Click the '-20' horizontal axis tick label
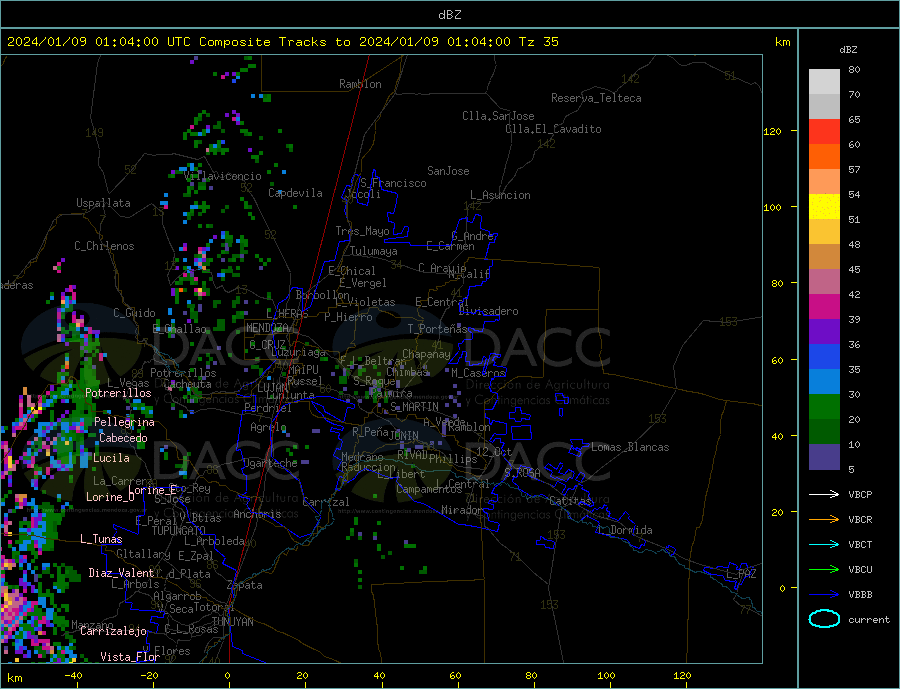 point(149,676)
